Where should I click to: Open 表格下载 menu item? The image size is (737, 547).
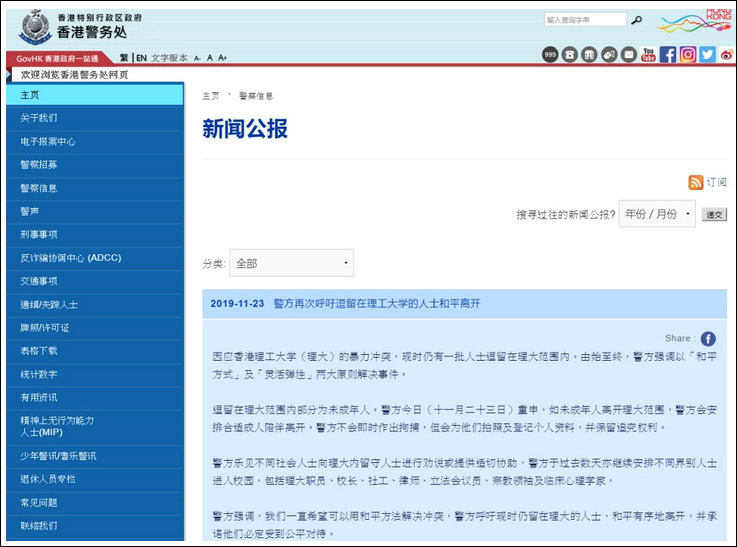tap(95, 351)
